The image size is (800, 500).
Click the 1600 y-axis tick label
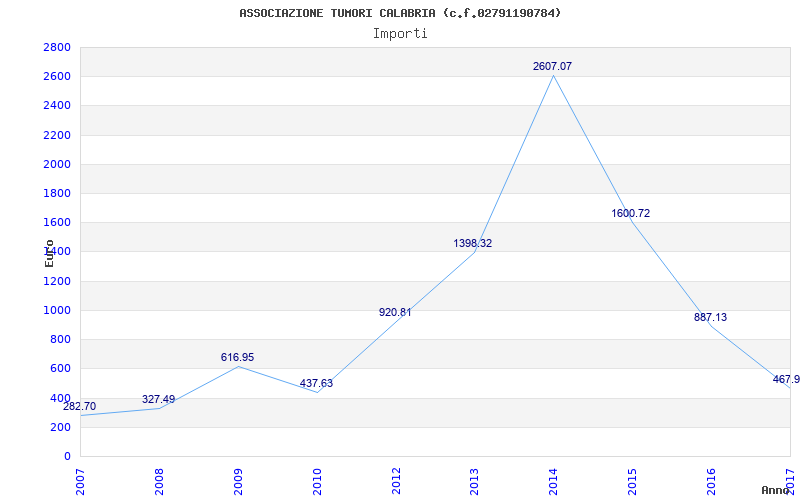pos(57,222)
